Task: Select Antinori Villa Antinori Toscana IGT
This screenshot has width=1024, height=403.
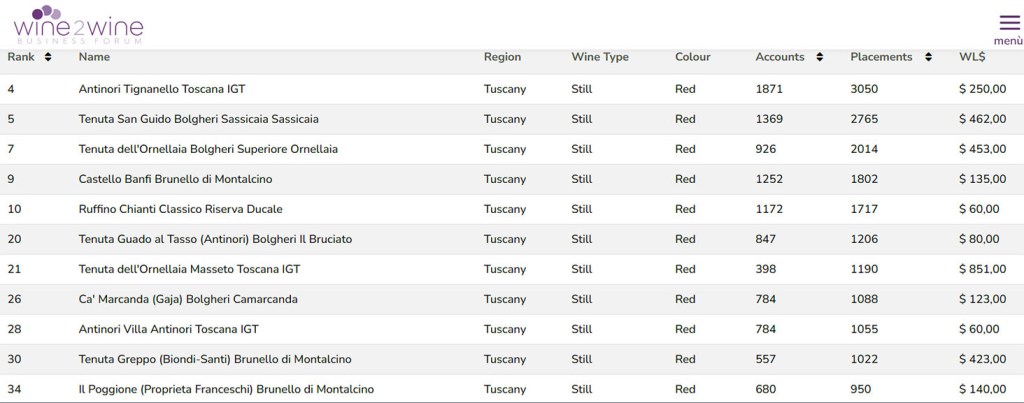Action: pos(168,329)
